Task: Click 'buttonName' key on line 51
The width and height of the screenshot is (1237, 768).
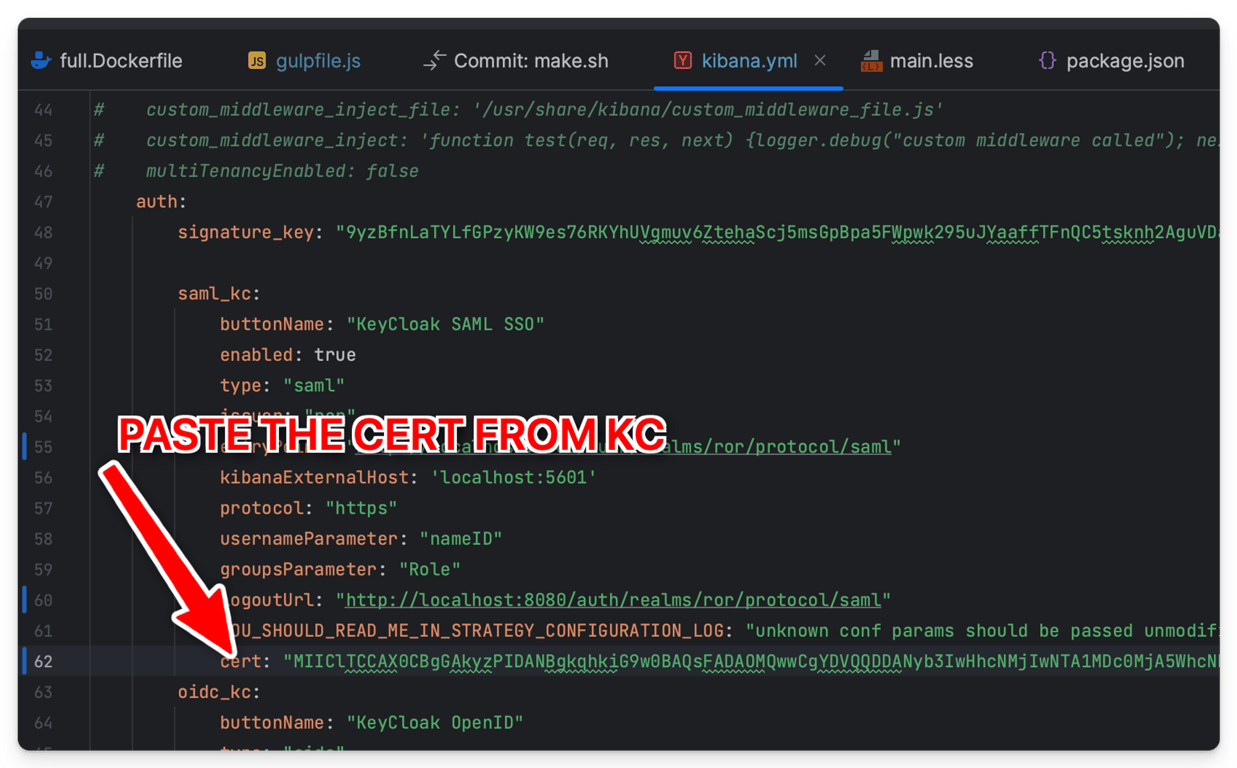Action: click(x=272, y=324)
